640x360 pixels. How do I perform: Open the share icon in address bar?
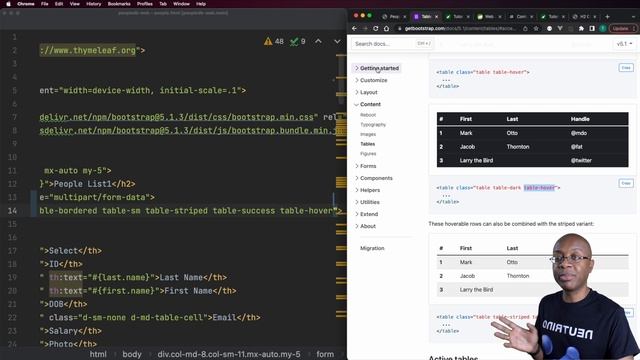point(525,29)
